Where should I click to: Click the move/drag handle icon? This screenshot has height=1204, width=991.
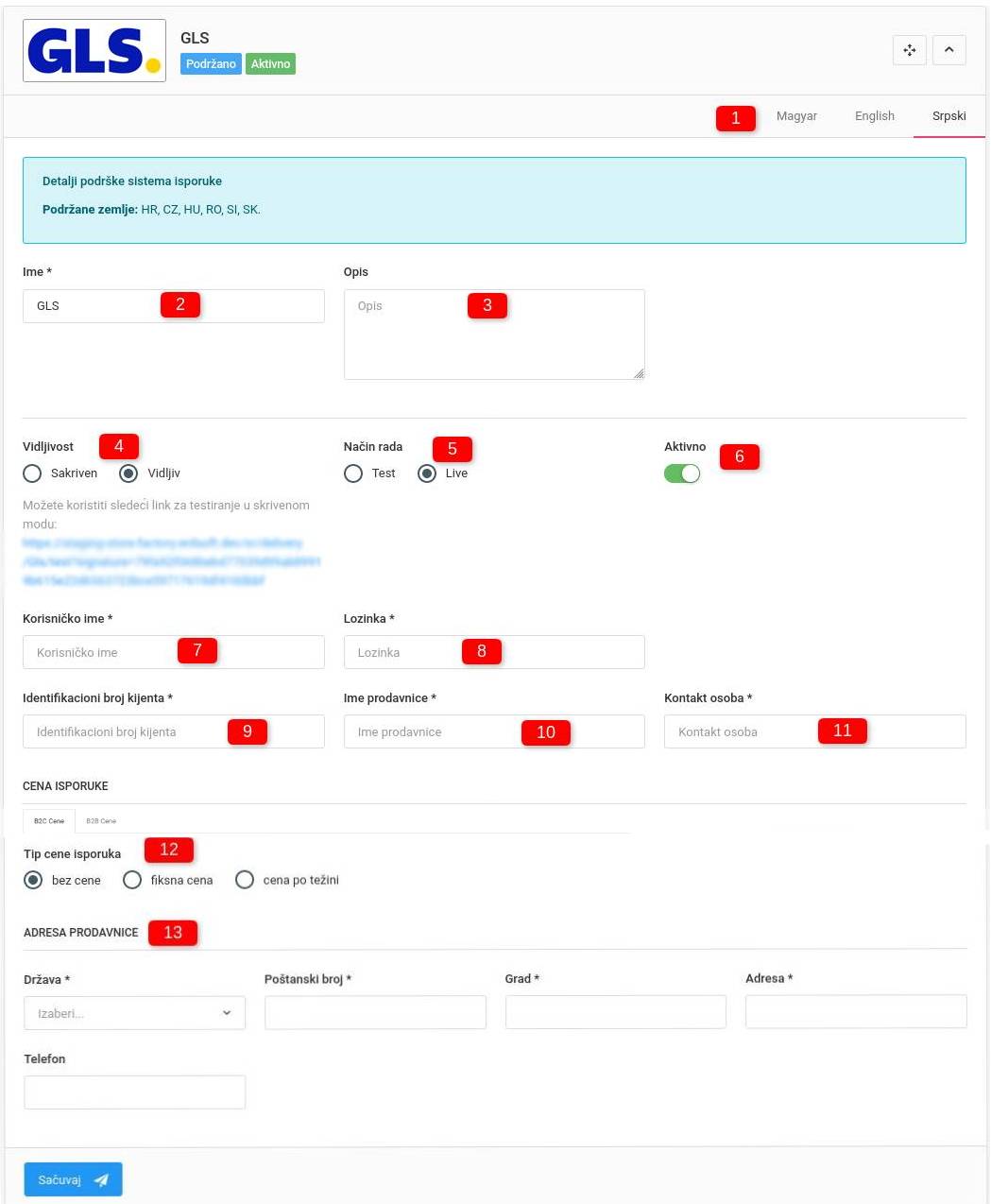point(909,50)
